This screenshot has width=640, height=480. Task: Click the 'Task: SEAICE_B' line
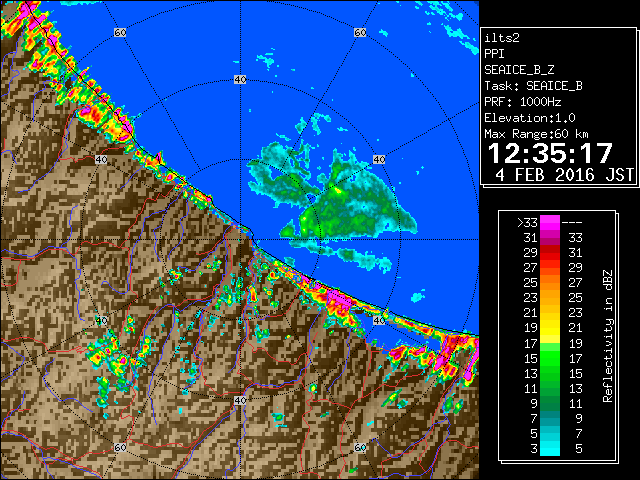[533, 86]
